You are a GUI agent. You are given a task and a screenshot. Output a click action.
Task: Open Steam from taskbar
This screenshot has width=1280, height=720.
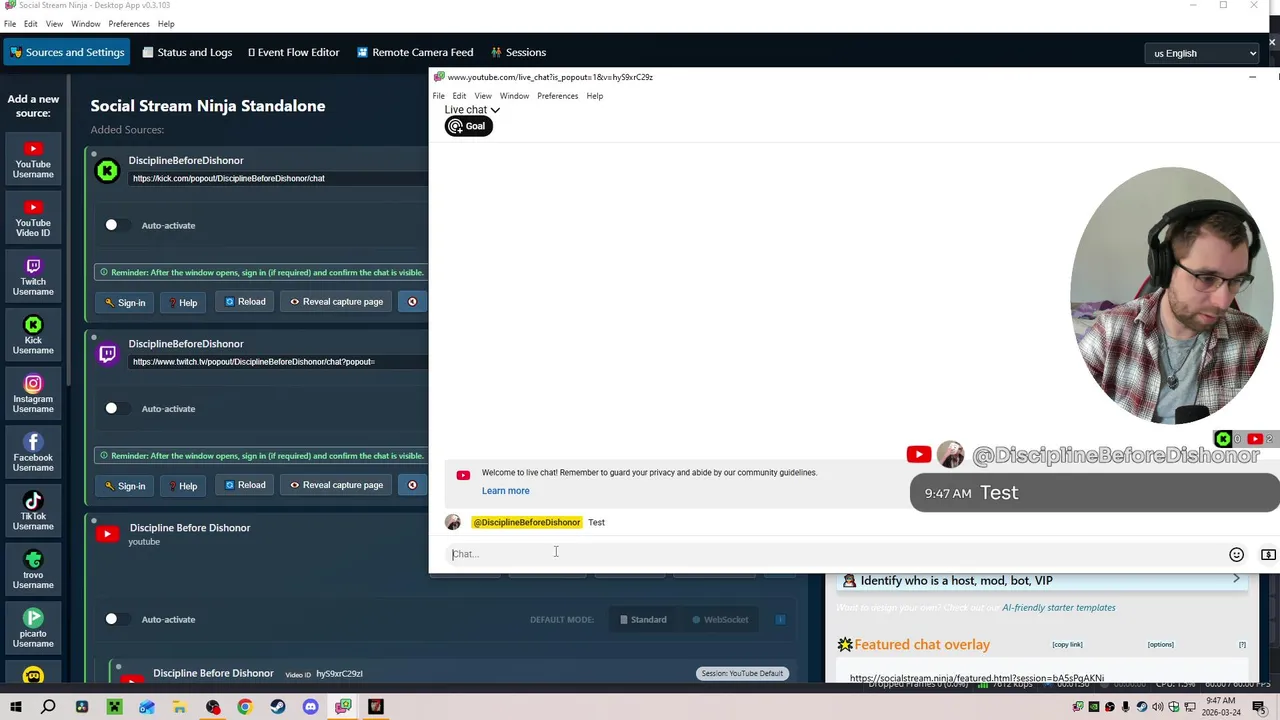click(x=278, y=707)
